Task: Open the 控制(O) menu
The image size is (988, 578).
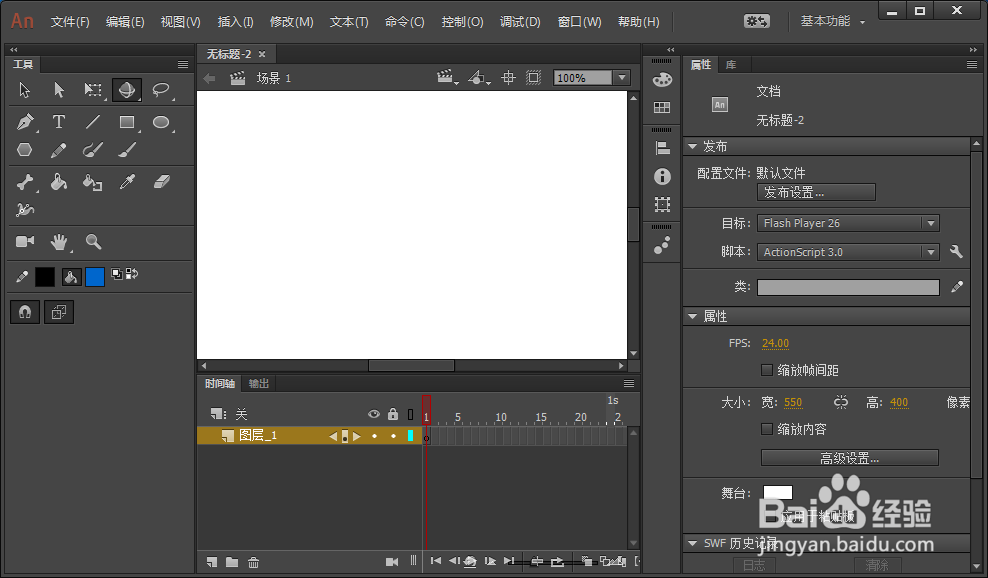Action: pos(462,22)
